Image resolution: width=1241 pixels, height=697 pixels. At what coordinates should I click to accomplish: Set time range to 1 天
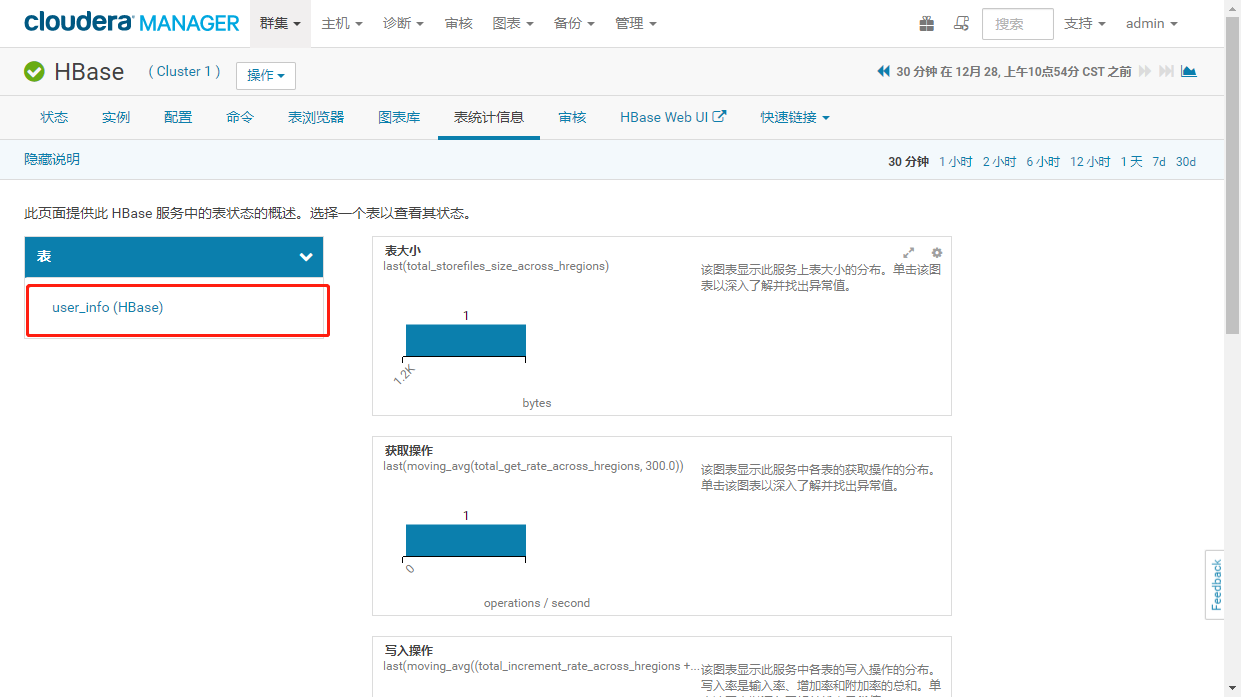[x=1131, y=161]
